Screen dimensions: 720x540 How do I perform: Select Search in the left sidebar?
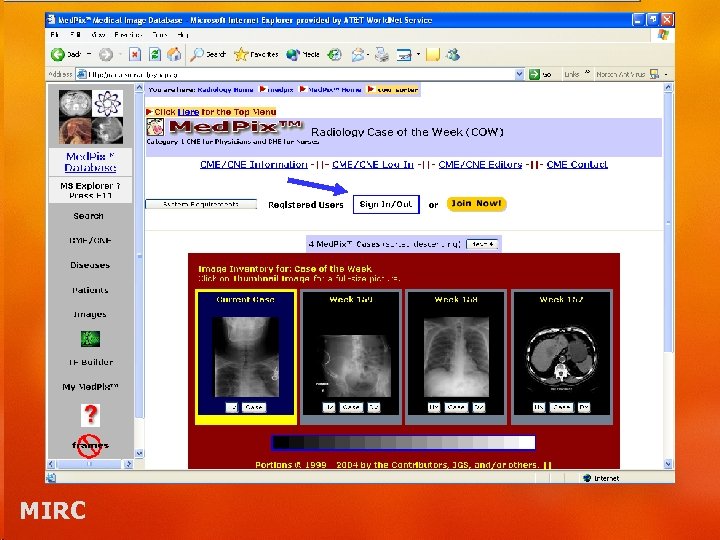point(89,216)
